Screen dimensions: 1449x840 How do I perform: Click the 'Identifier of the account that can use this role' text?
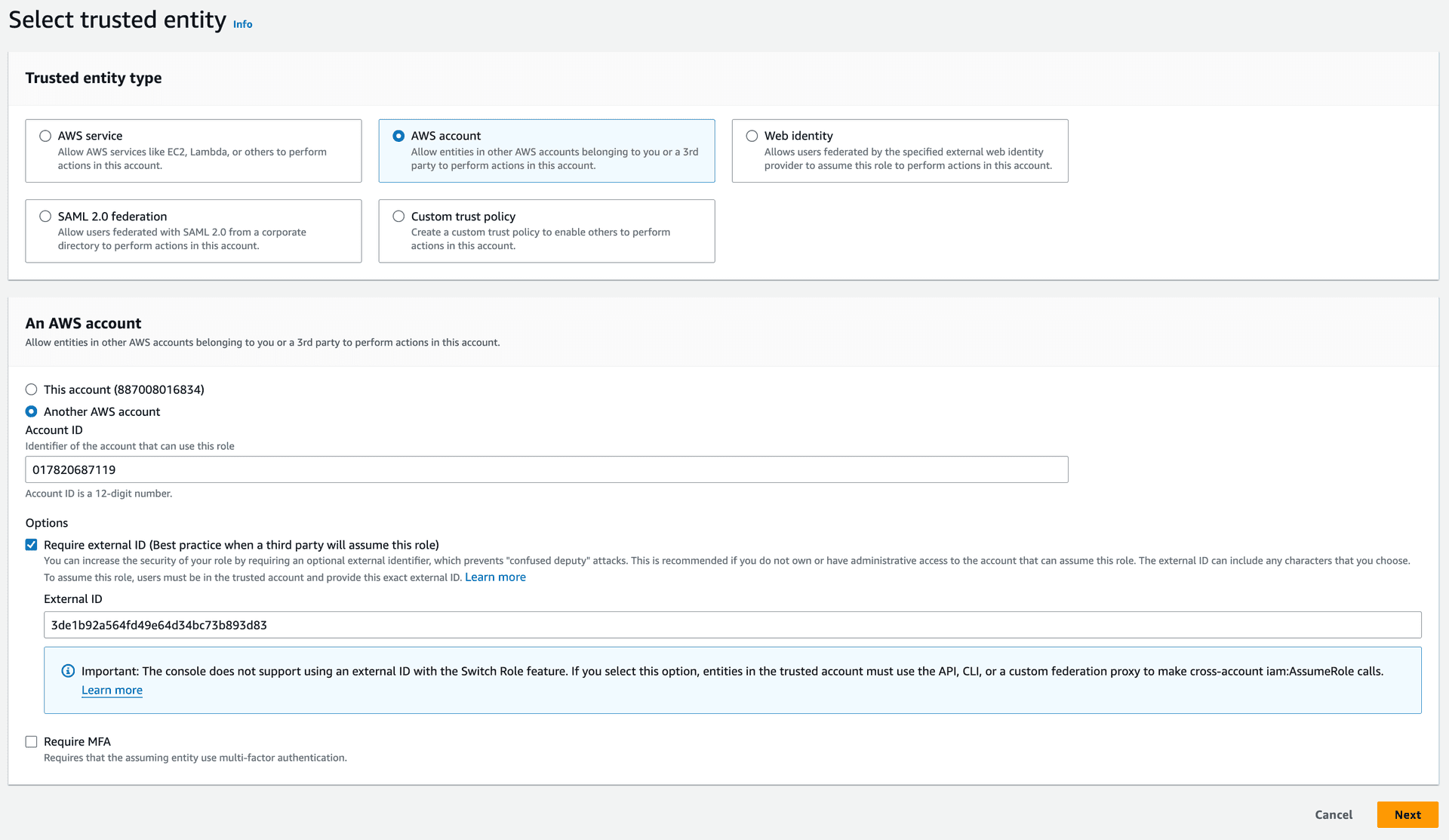(130, 446)
